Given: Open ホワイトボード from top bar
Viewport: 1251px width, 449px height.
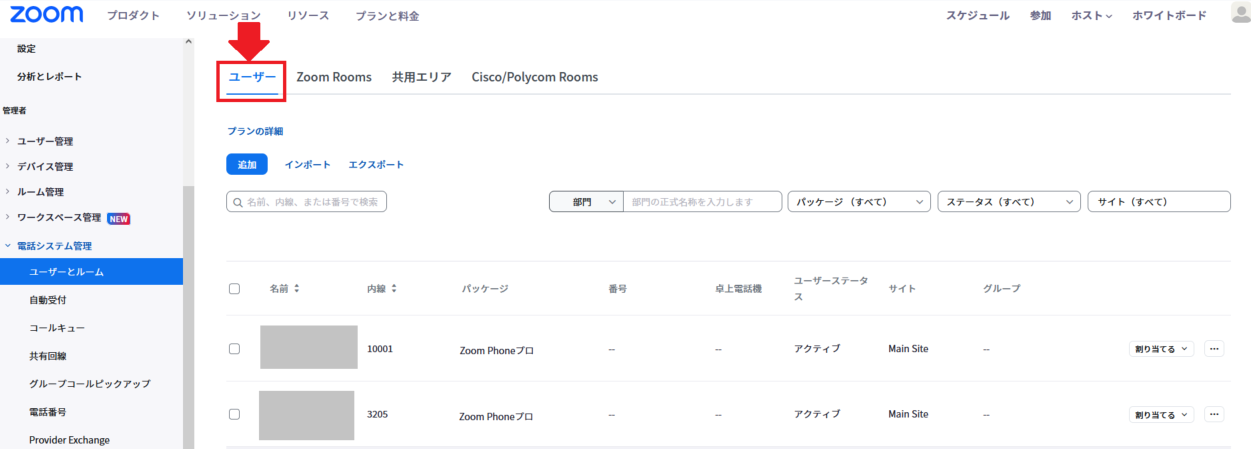Looking at the screenshot, I should coord(1170,16).
